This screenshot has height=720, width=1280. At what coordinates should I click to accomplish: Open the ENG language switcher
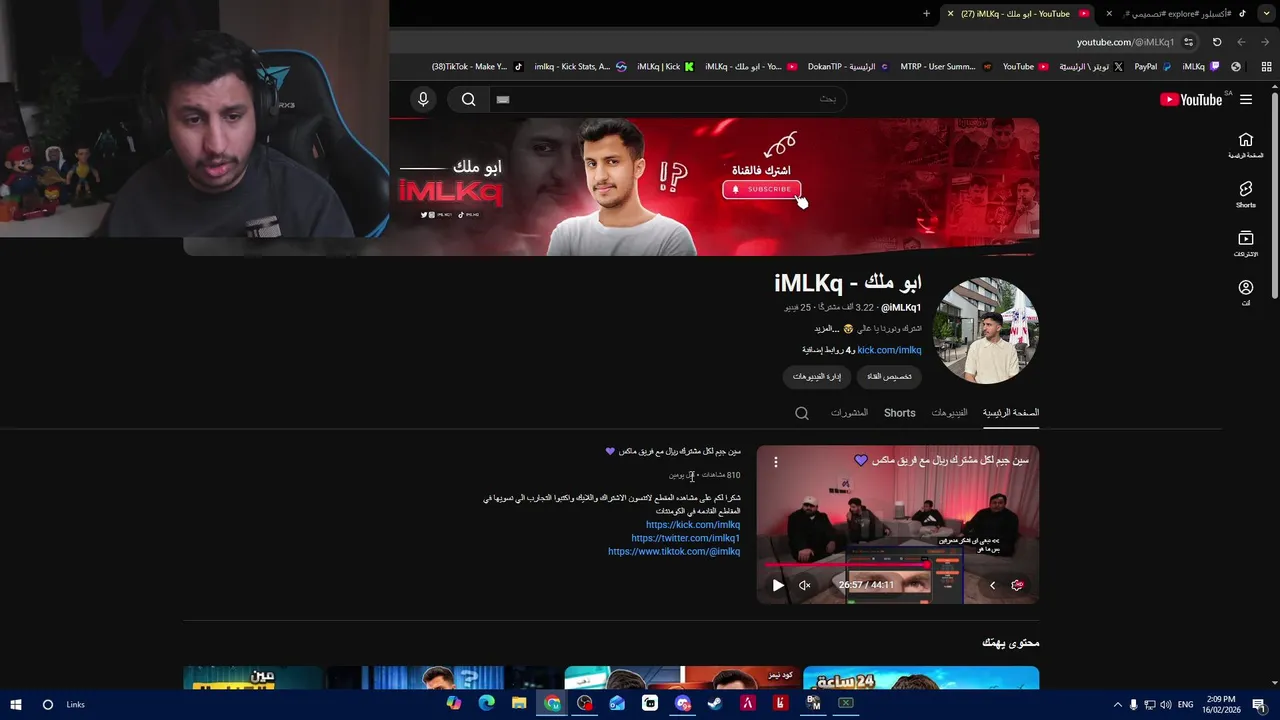click(1186, 704)
